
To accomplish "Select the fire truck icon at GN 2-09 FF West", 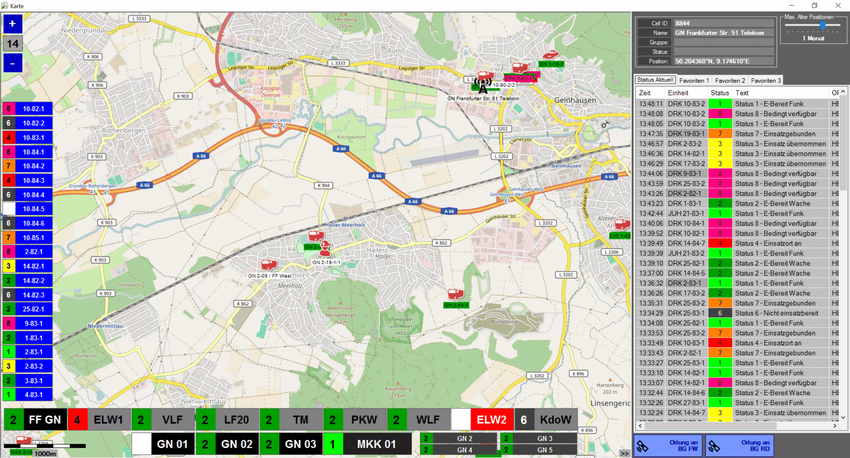I will [x=267, y=264].
